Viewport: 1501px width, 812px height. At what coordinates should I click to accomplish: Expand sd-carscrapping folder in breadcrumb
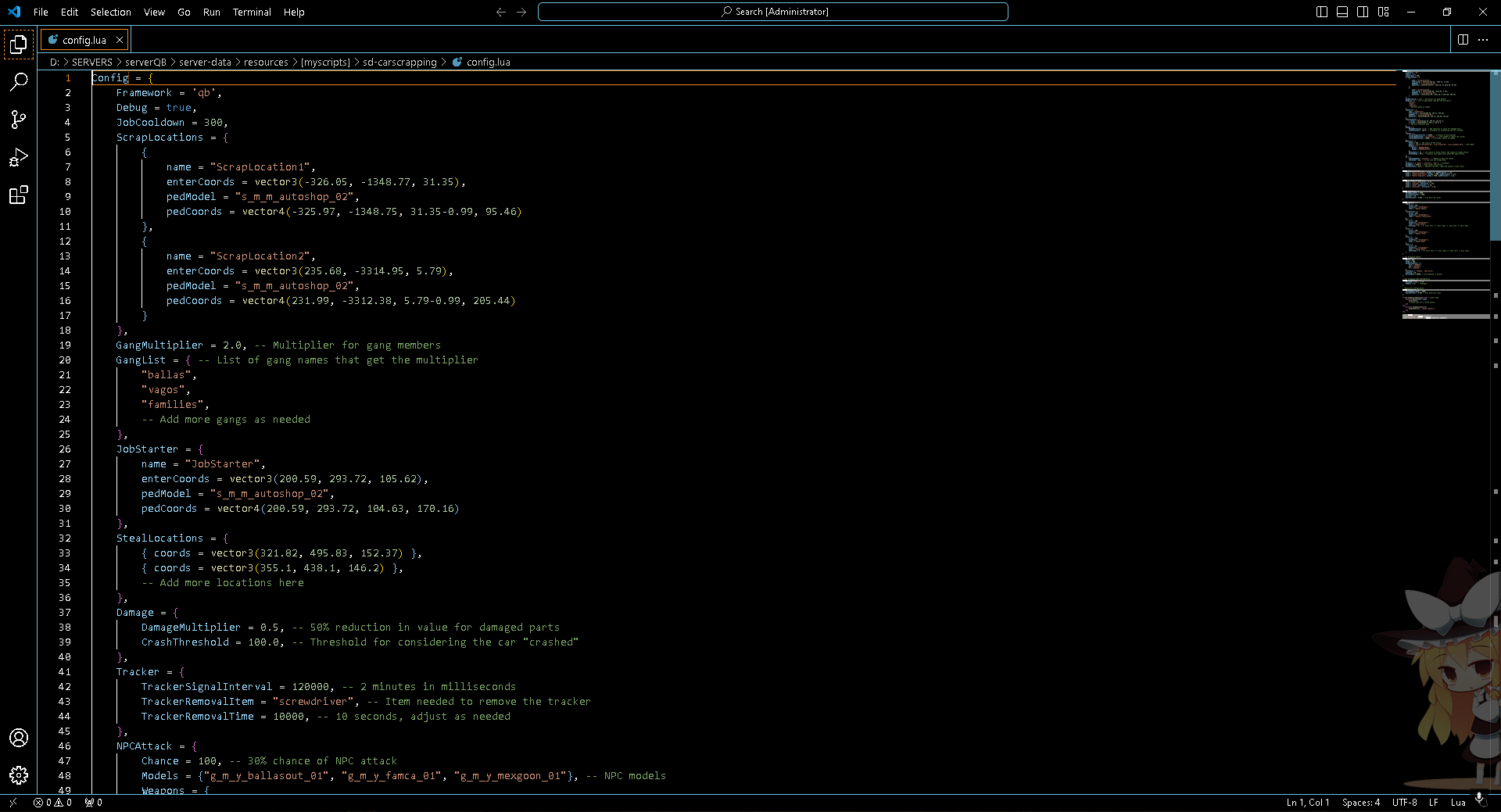pyautogui.click(x=399, y=63)
